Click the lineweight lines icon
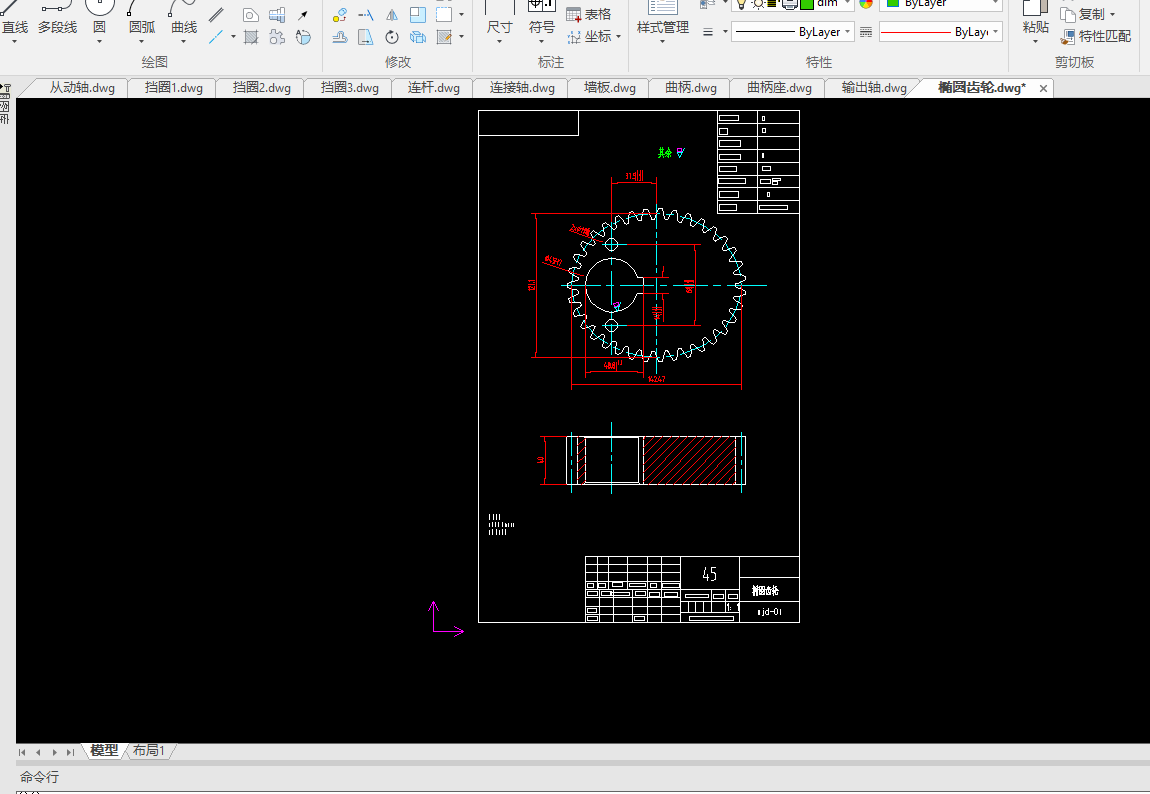Viewport: 1150px width, 794px height. (x=866, y=32)
